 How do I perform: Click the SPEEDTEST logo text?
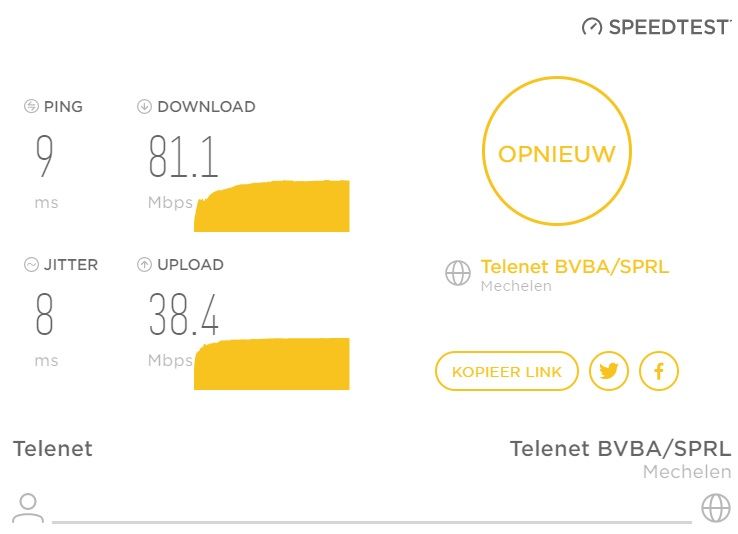click(669, 27)
